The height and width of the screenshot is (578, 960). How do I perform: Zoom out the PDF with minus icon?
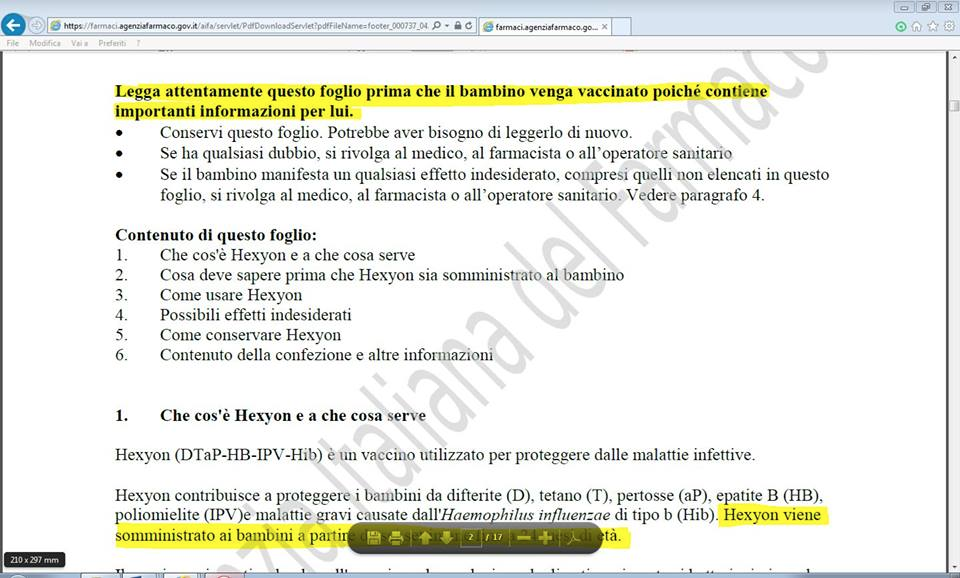pyautogui.click(x=523, y=538)
